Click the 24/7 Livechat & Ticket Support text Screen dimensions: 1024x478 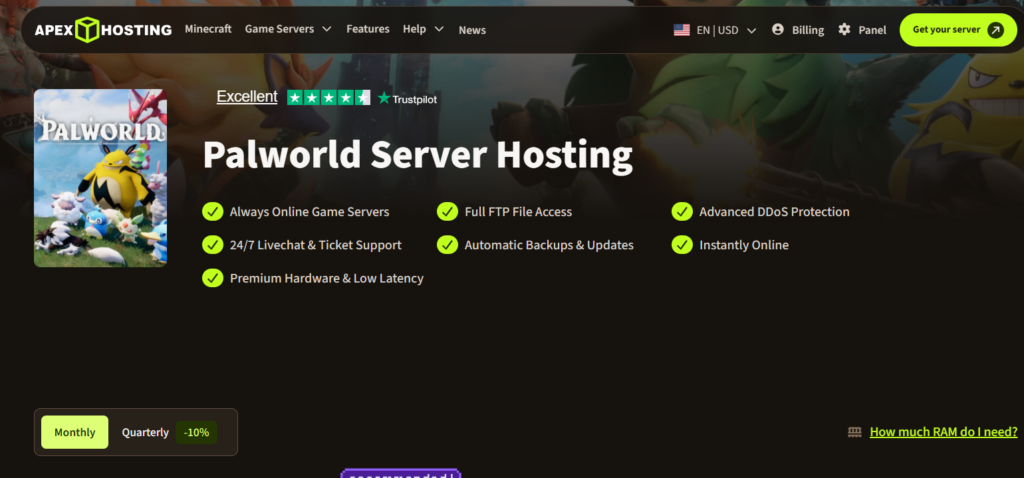(x=315, y=245)
